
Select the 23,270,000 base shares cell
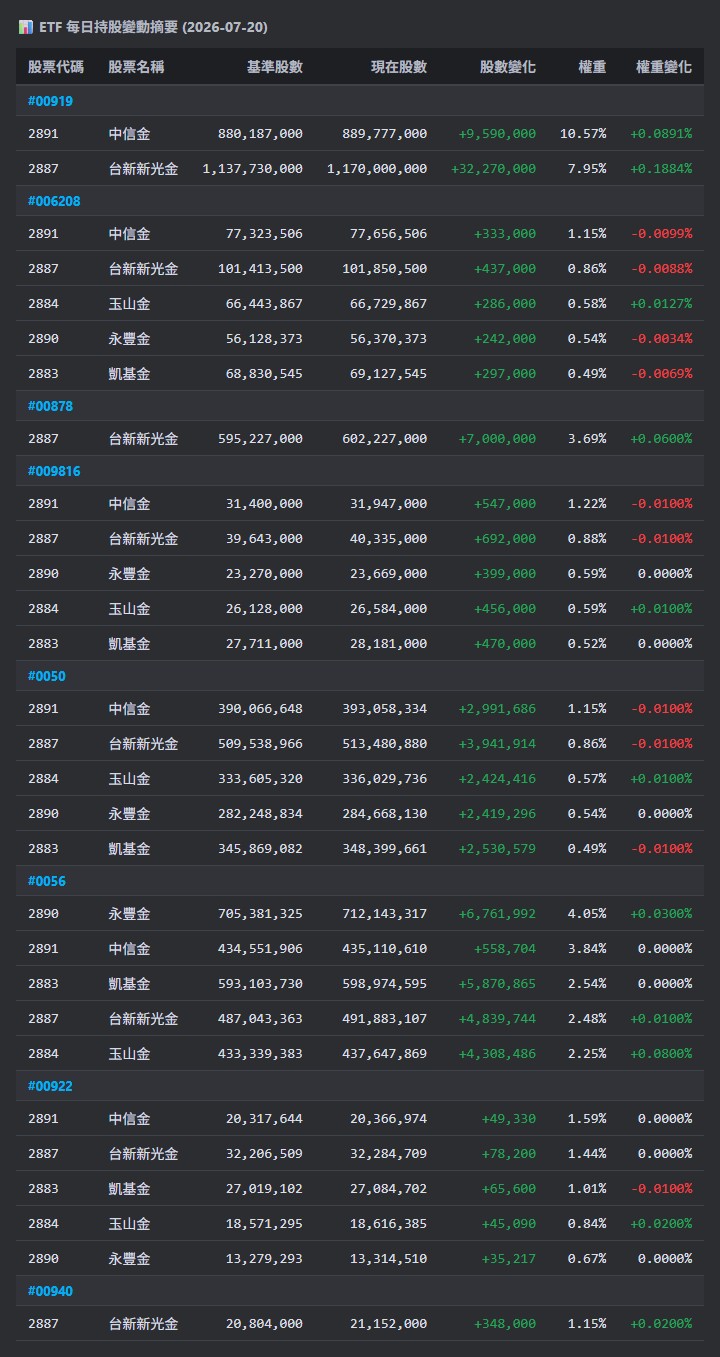[264, 573]
